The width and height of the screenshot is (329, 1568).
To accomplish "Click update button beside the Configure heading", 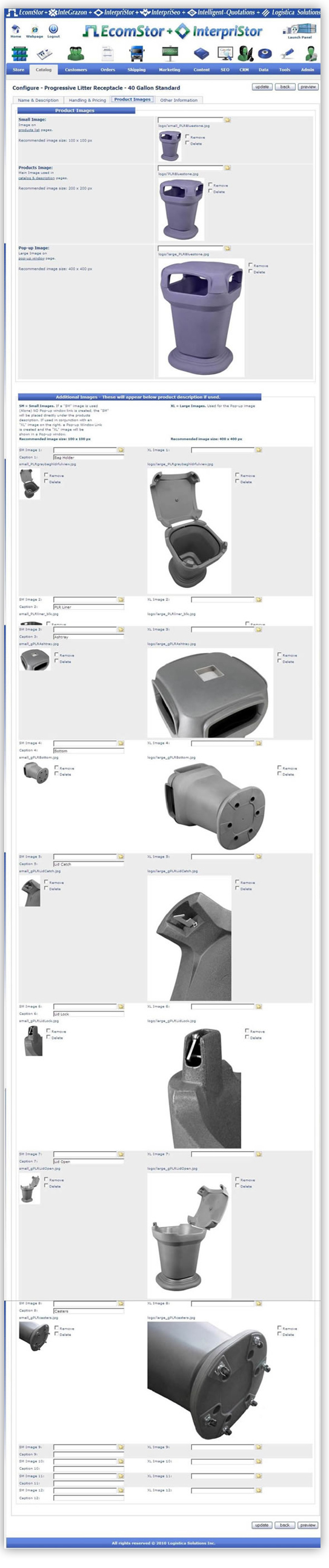I will coord(262,87).
